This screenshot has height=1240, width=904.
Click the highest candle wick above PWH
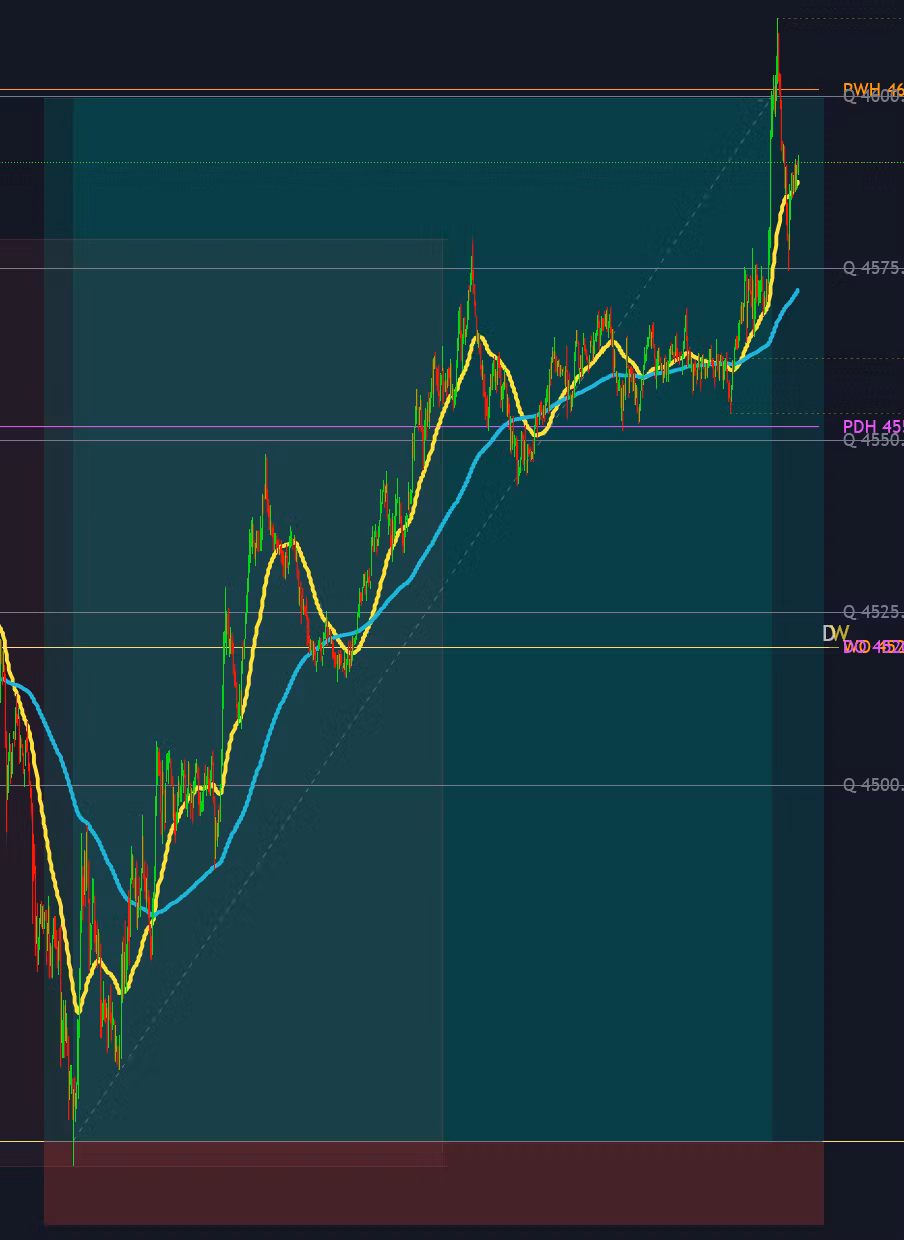(x=777, y=25)
